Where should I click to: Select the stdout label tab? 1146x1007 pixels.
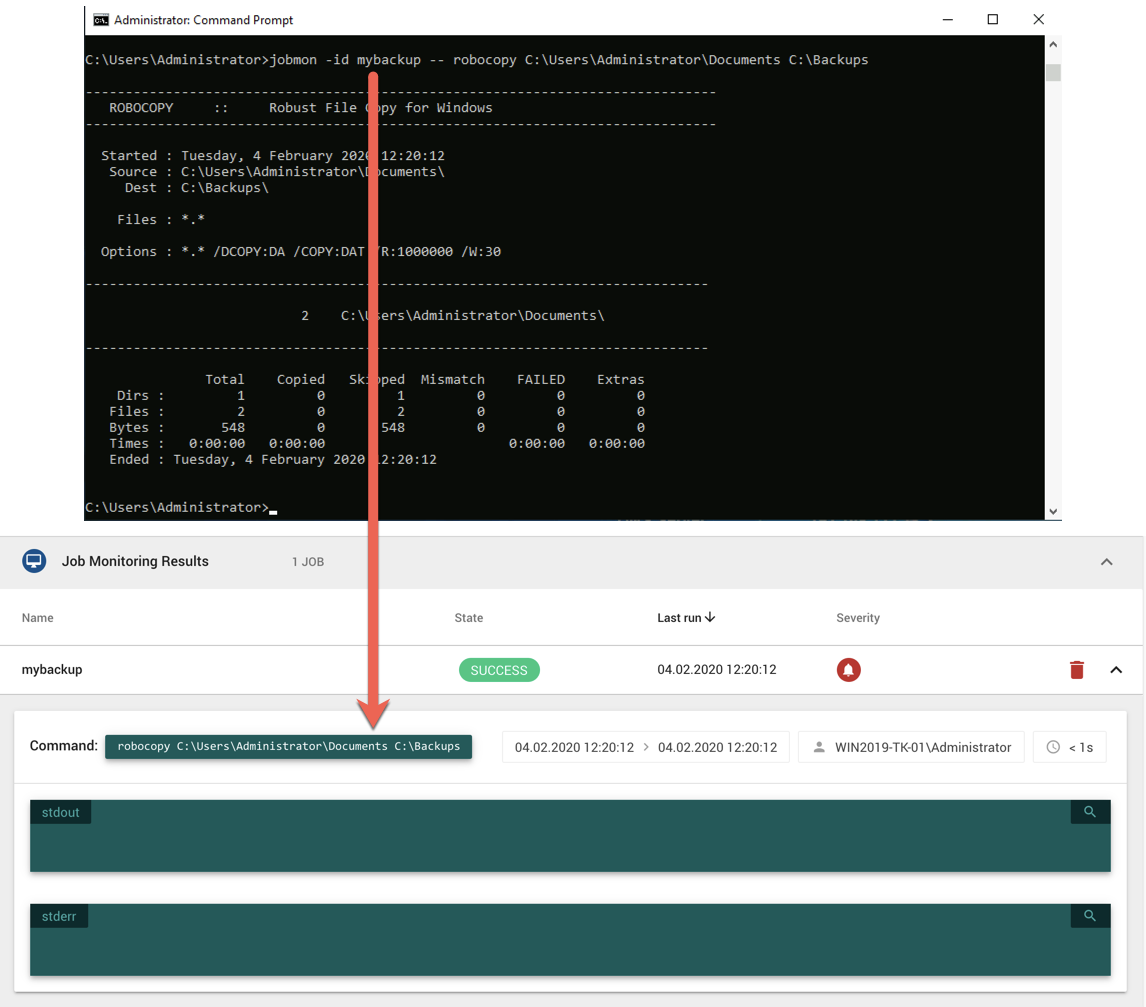[61, 812]
